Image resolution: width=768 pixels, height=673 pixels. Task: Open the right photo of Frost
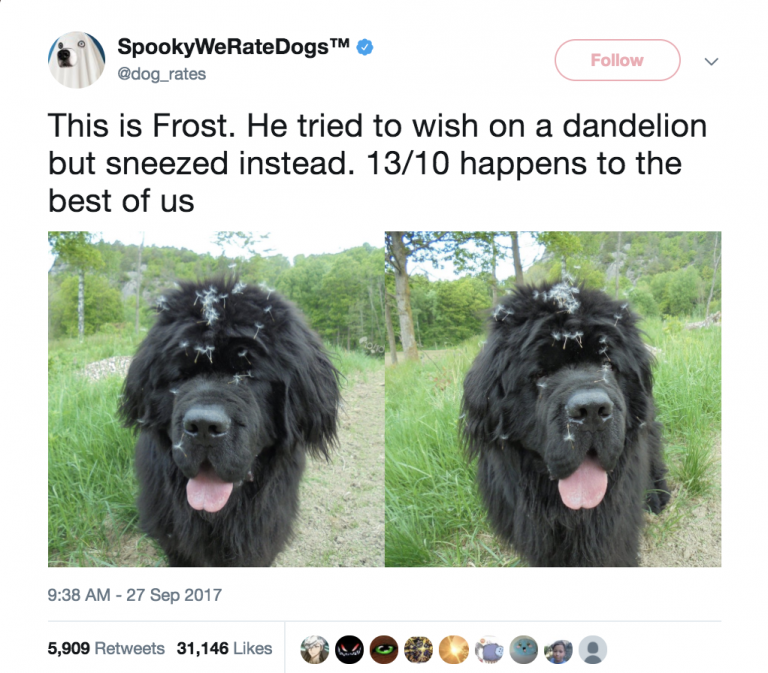(553, 399)
